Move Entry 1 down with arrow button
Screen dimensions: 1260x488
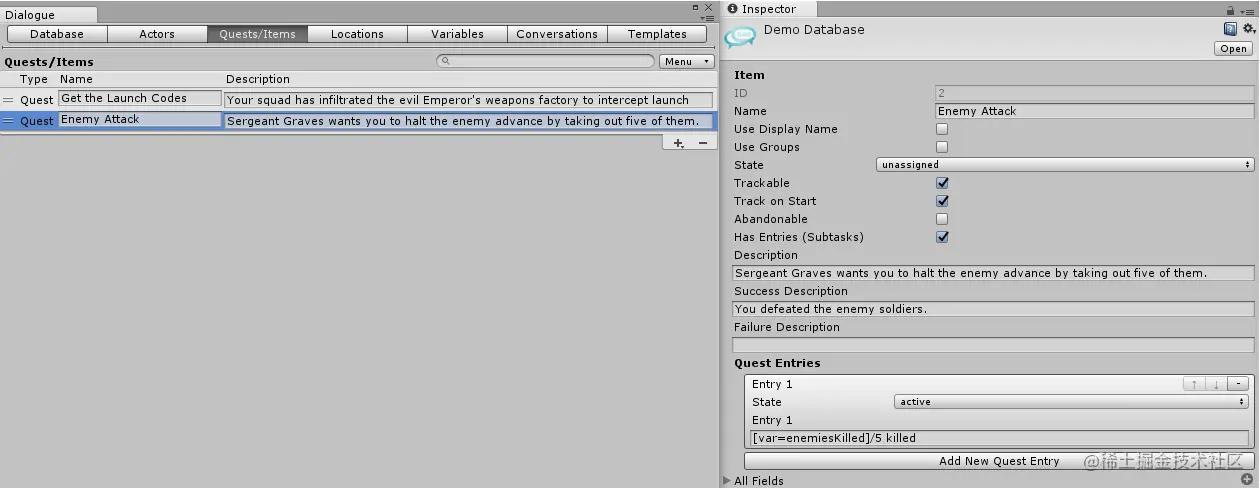point(1216,384)
